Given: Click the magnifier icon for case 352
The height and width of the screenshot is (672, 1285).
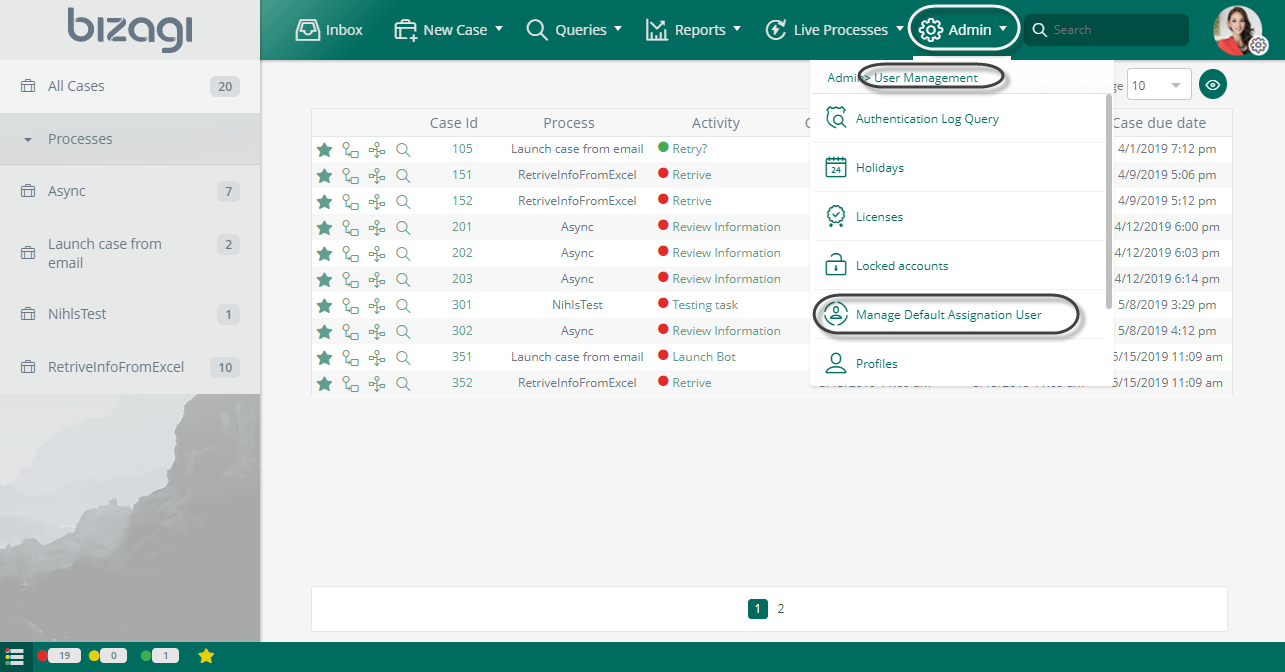Looking at the screenshot, I should pos(403,383).
